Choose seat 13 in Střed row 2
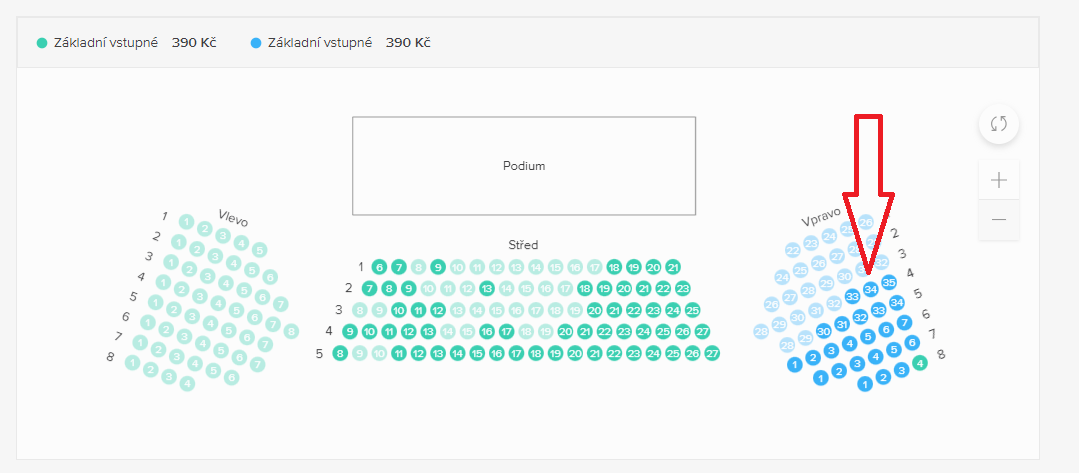Viewport: 1079px width, 473px height. (x=487, y=288)
